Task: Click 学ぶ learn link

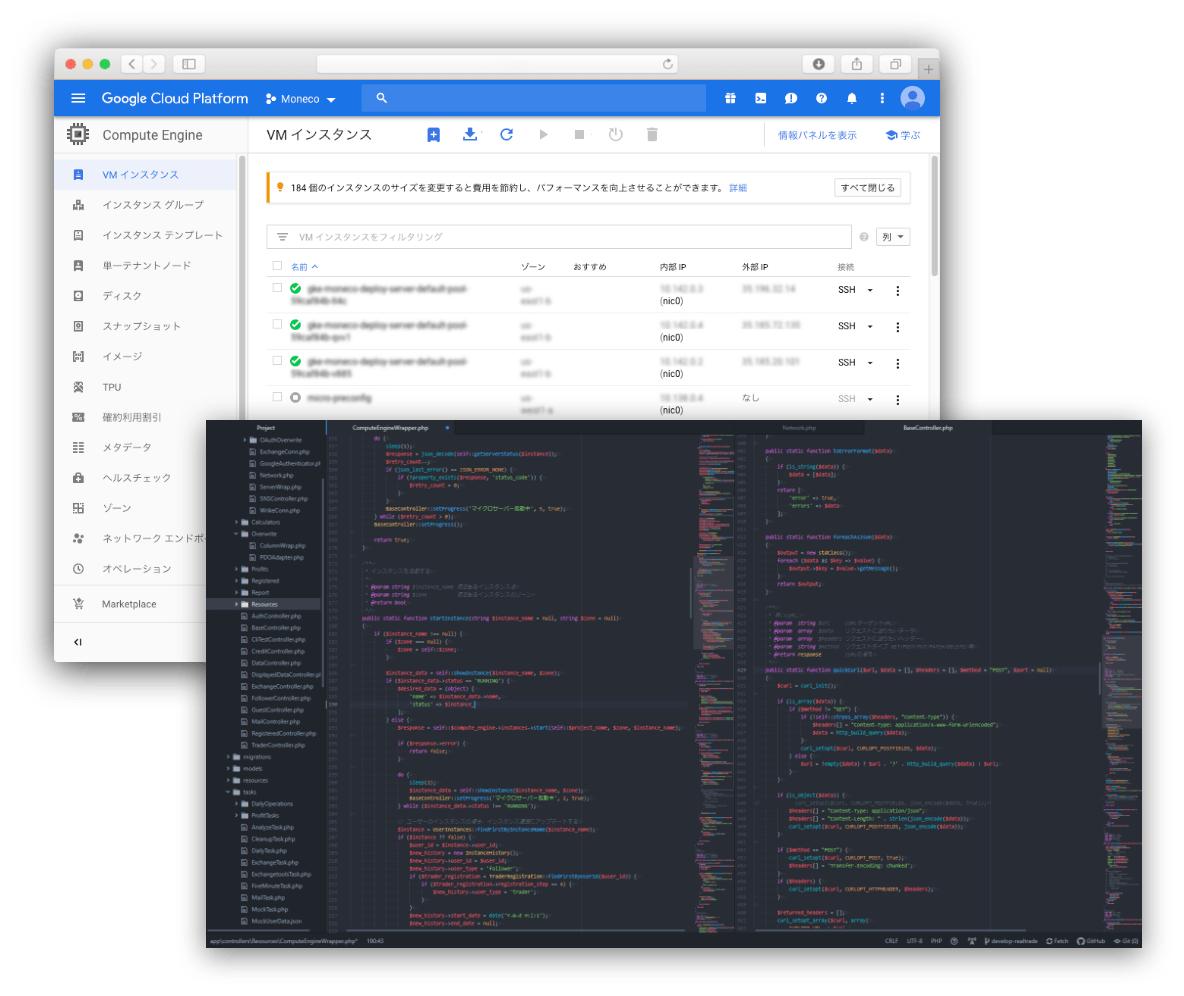Action: (903, 135)
